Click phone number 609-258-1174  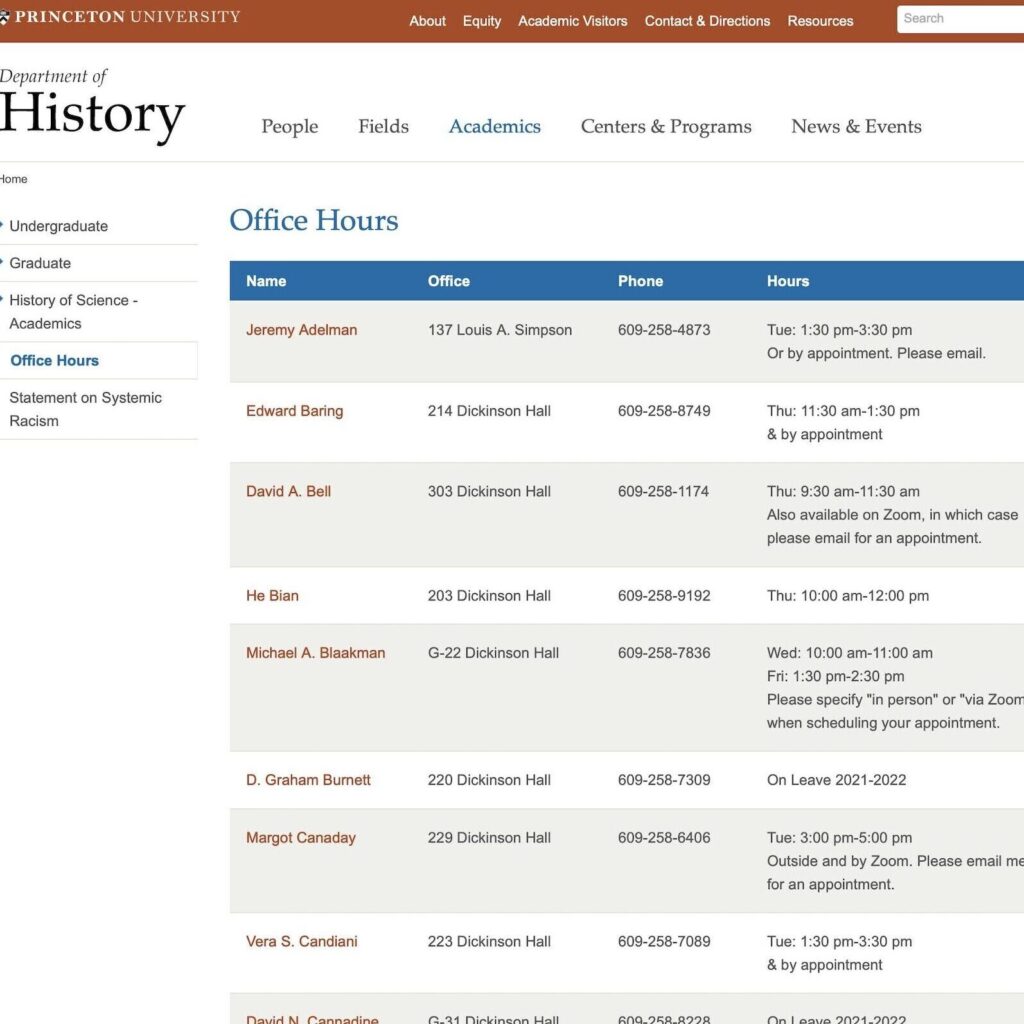point(663,491)
